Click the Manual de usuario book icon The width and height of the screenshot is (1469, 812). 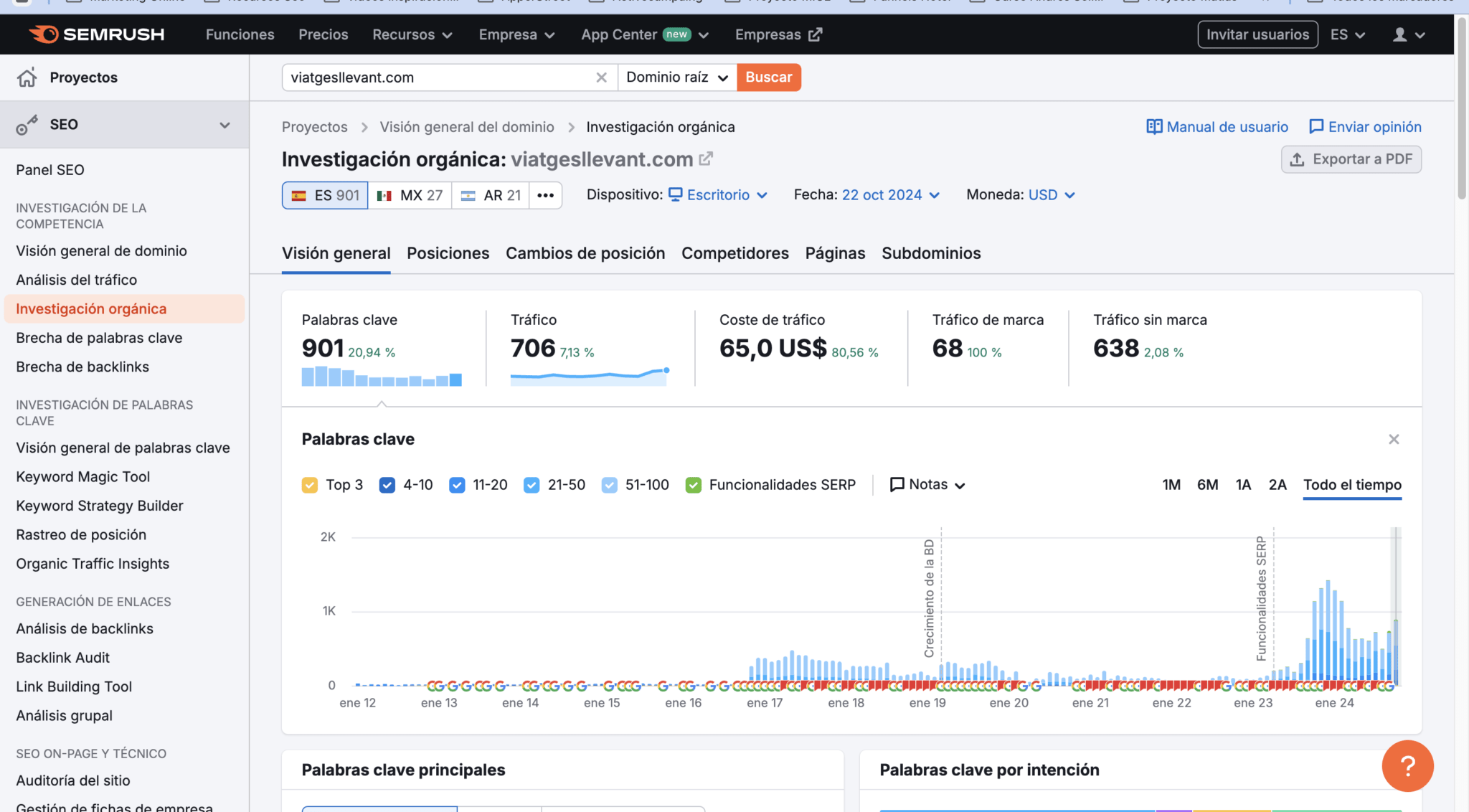click(x=1154, y=127)
